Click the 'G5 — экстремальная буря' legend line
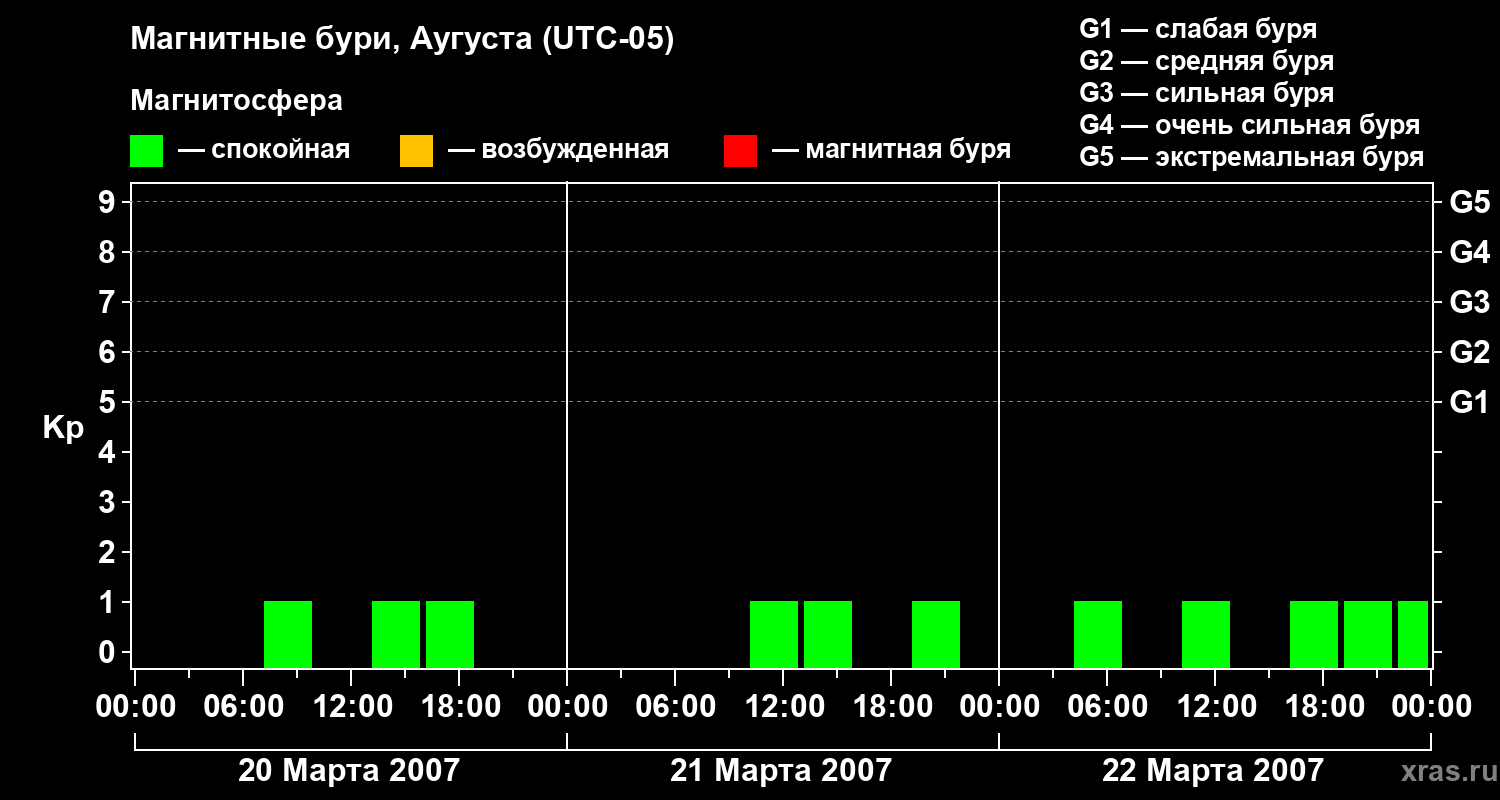The width and height of the screenshot is (1500, 800). tap(1252, 157)
